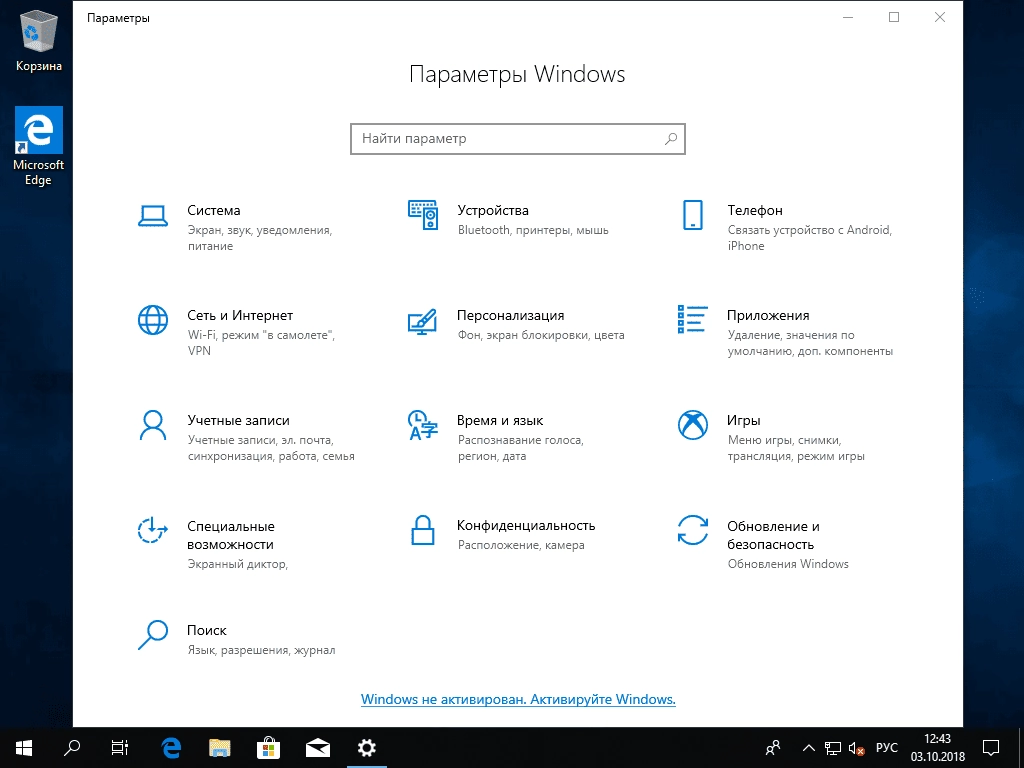Open the Учетные записи person icon
This screenshot has width=1024, height=768.
[x=153, y=425]
